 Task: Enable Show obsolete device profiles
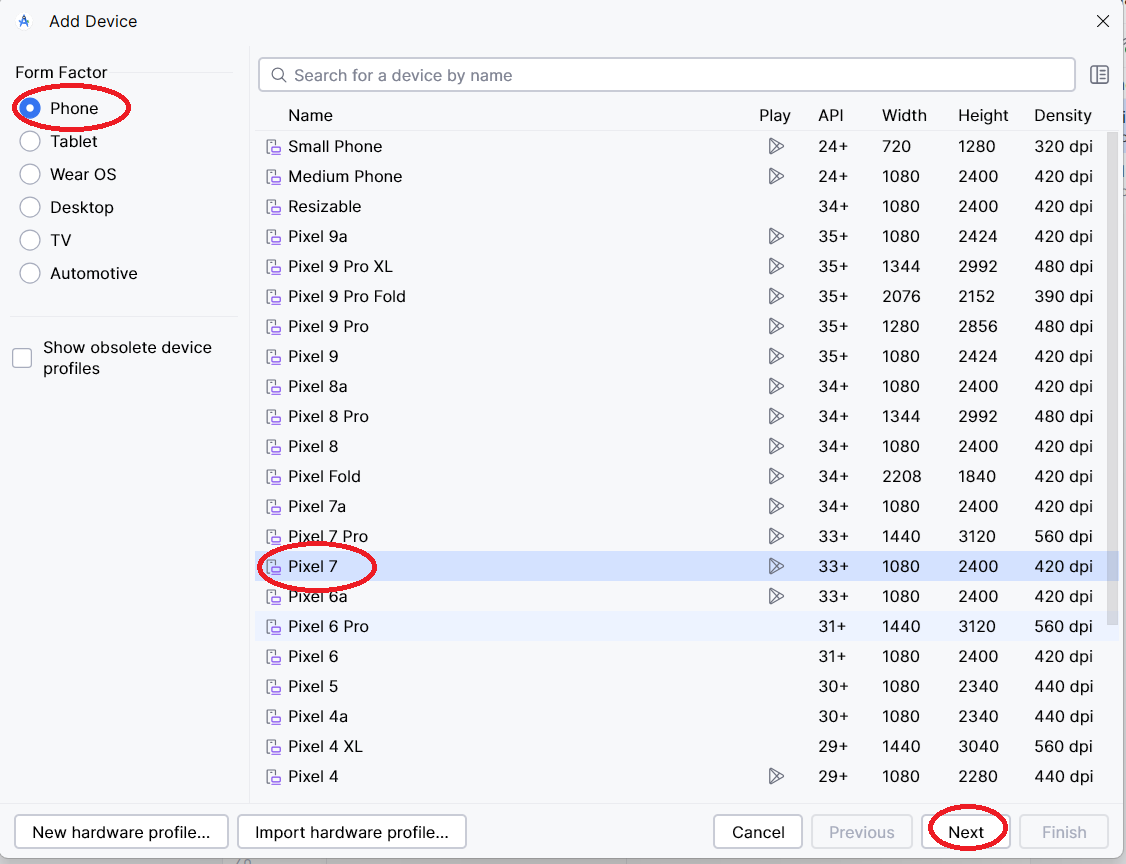coord(22,358)
